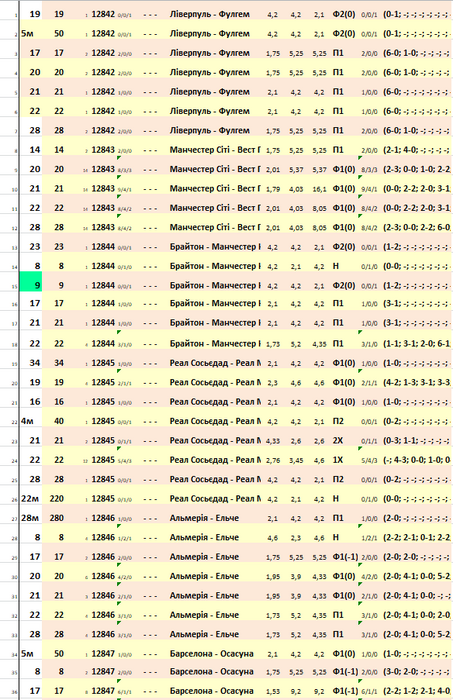
Task: Select row header 1
Action: click(16, 17)
